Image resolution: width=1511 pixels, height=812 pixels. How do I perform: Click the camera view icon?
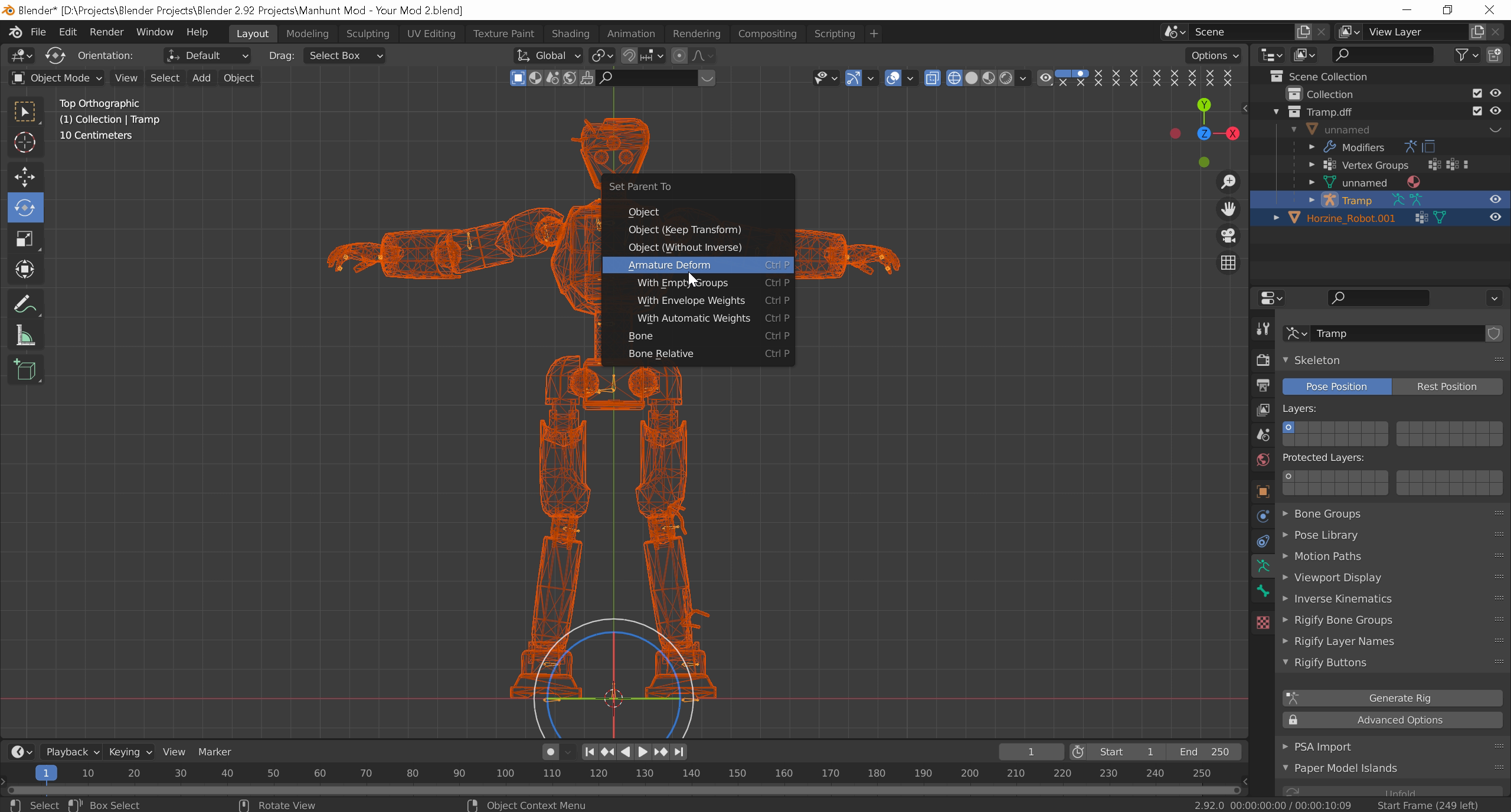(x=1228, y=235)
